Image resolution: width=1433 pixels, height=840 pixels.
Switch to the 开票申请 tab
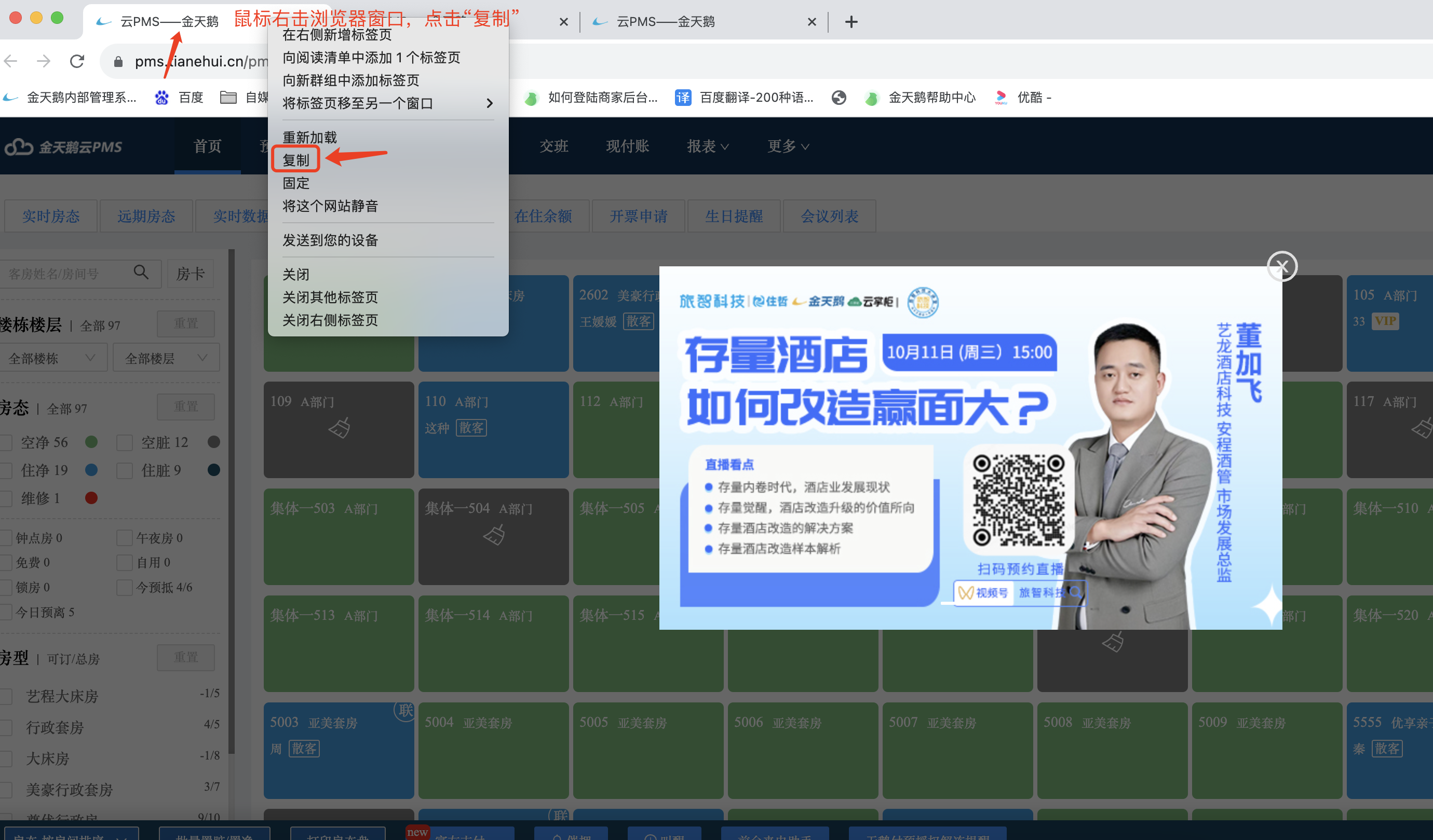(x=639, y=216)
